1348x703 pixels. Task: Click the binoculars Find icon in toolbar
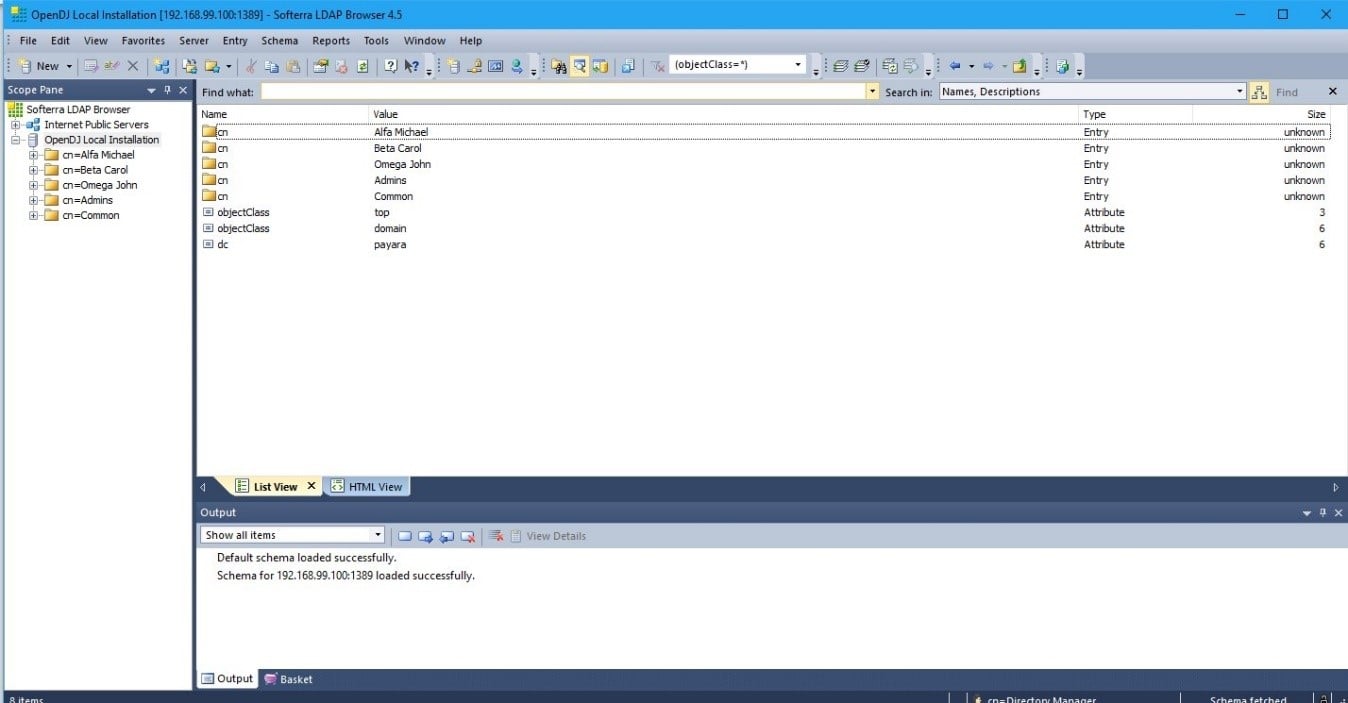click(559, 66)
